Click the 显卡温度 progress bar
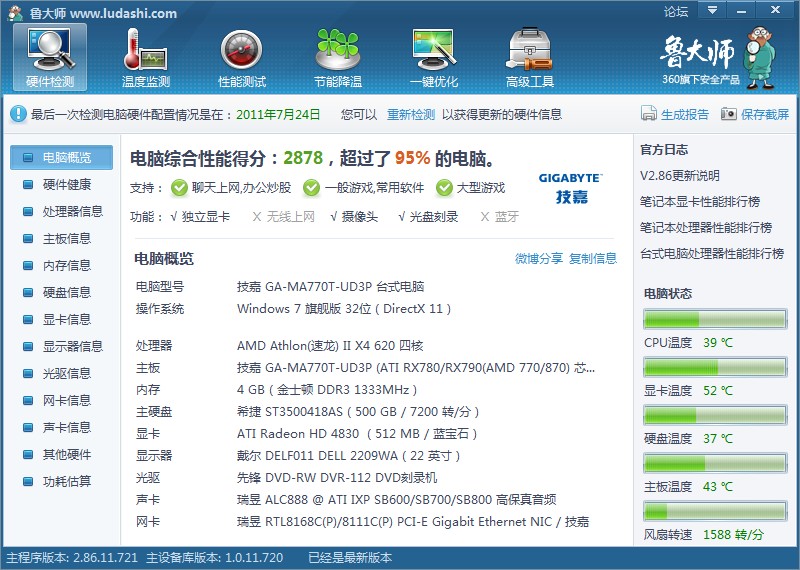The width and height of the screenshot is (800, 570). [x=715, y=367]
